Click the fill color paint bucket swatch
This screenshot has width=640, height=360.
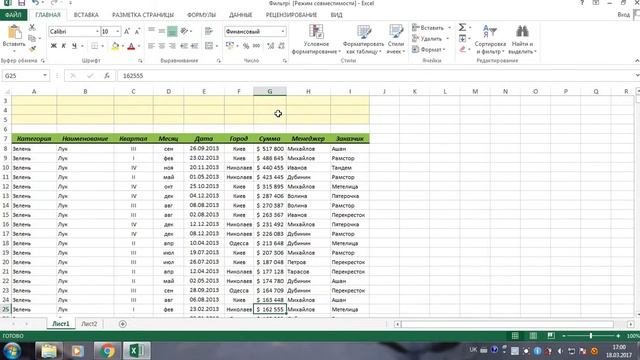tap(115, 46)
